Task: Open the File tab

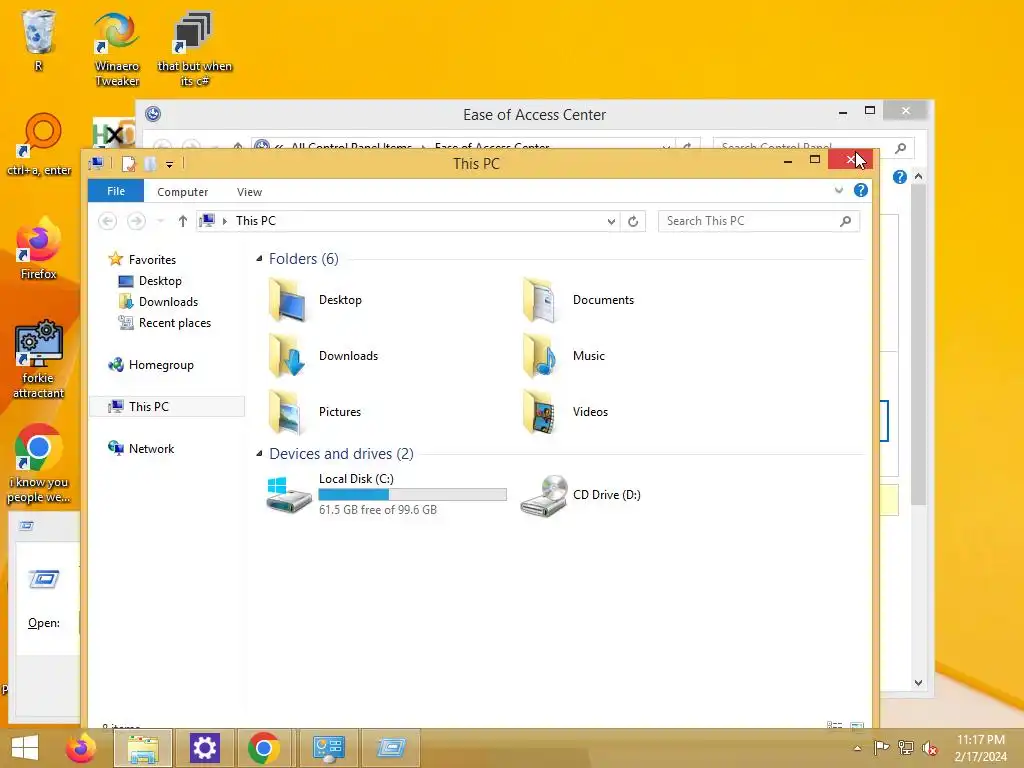Action: pyautogui.click(x=116, y=191)
